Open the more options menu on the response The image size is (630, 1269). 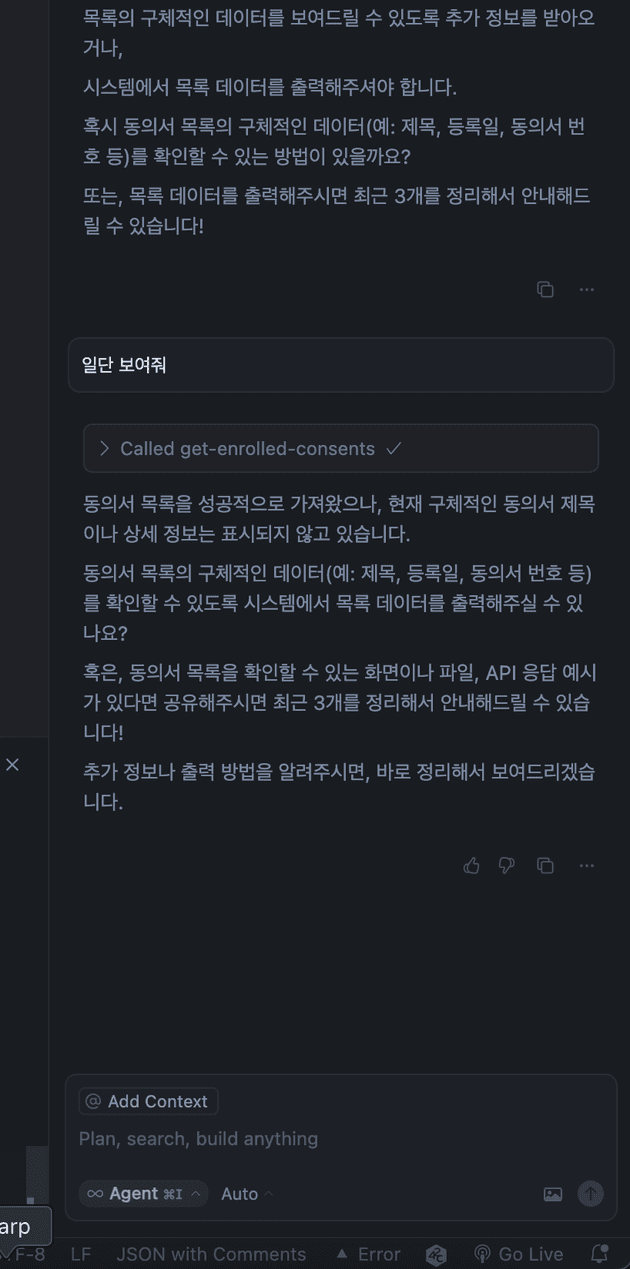pyautogui.click(x=587, y=866)
